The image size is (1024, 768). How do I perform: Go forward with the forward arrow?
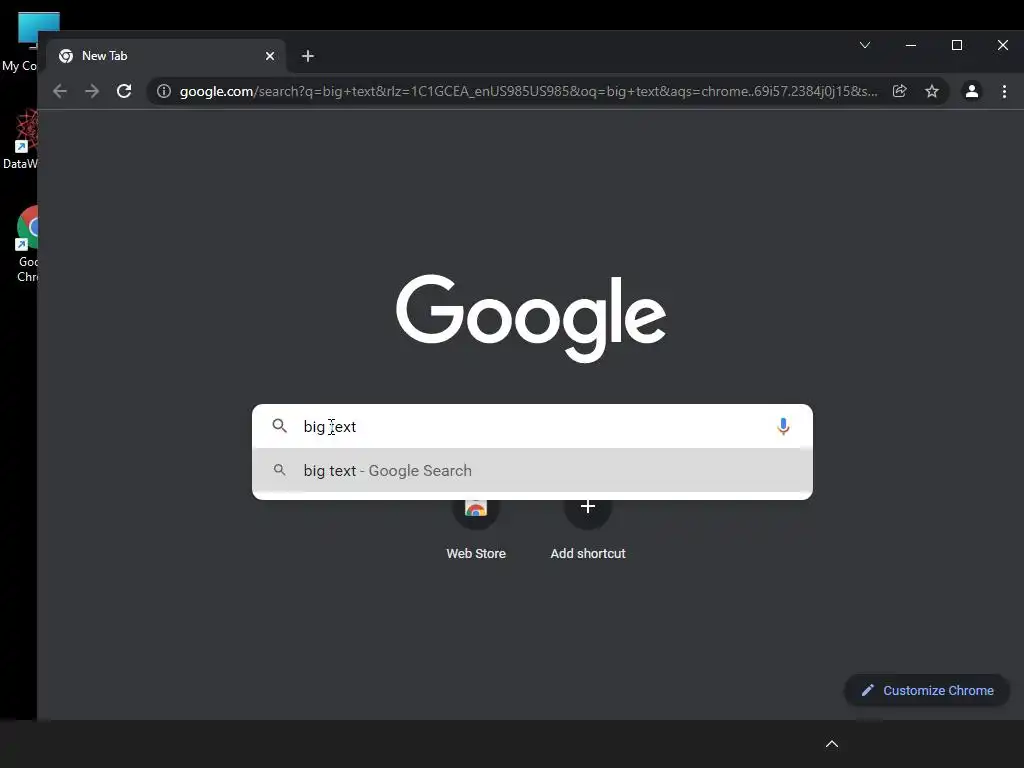(92, 91)
